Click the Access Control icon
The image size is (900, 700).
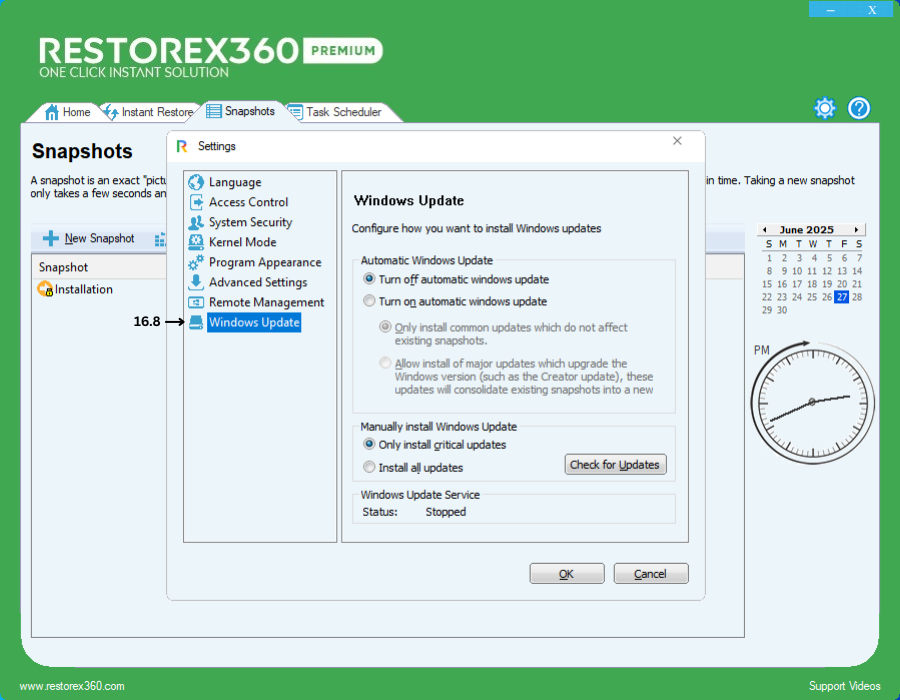point(196,202)
